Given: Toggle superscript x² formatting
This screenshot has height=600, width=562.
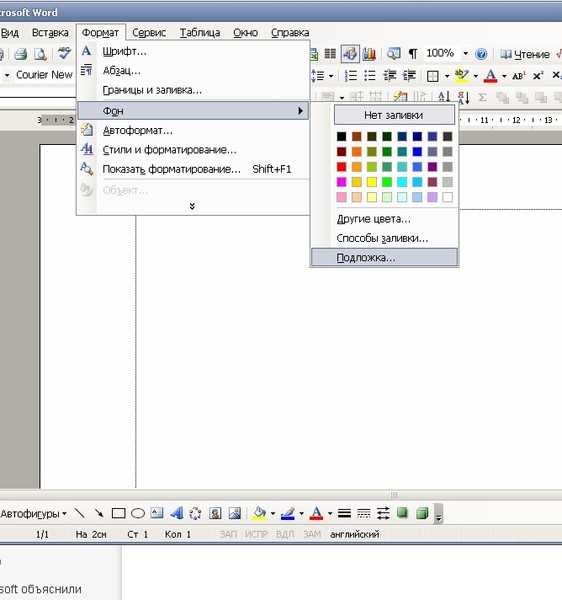Looking at the screenshot, I should point(538,76).
